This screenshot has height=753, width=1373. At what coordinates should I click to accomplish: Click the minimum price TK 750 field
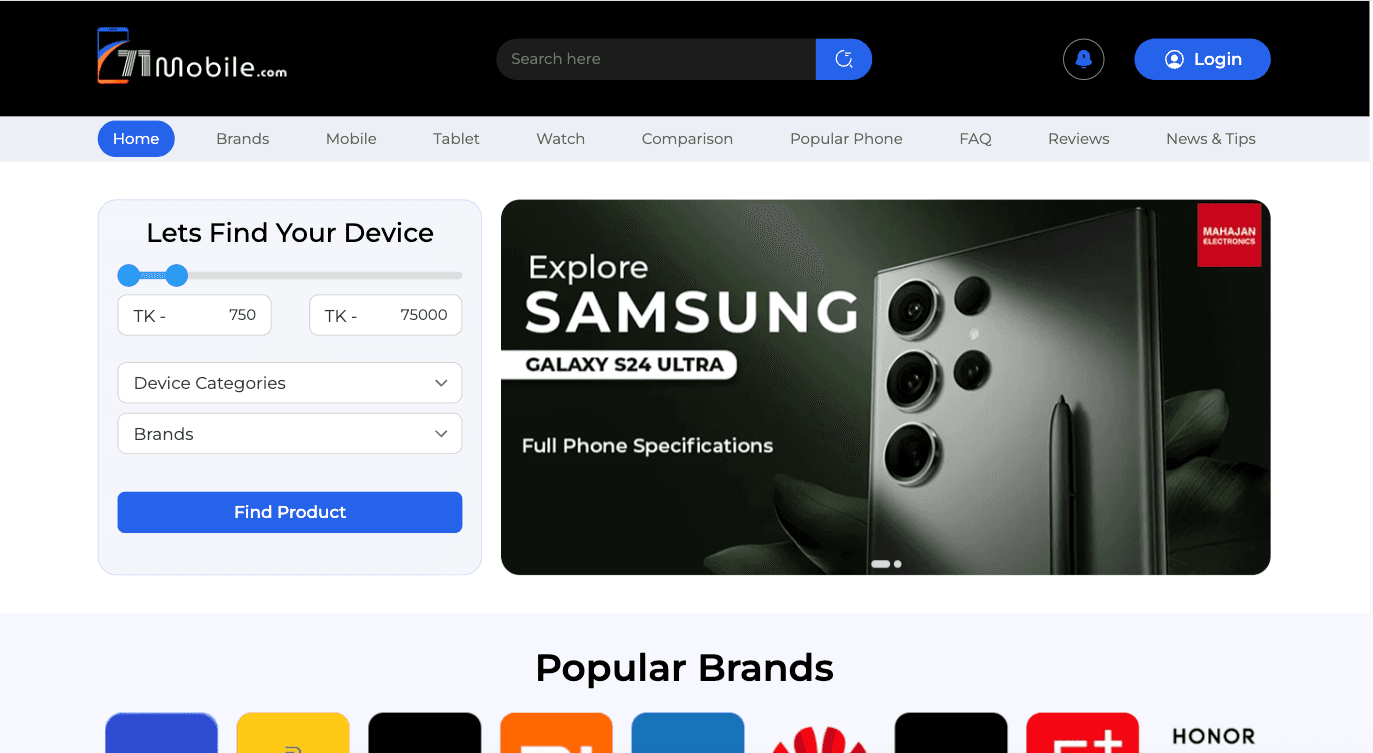click(194, 315)
